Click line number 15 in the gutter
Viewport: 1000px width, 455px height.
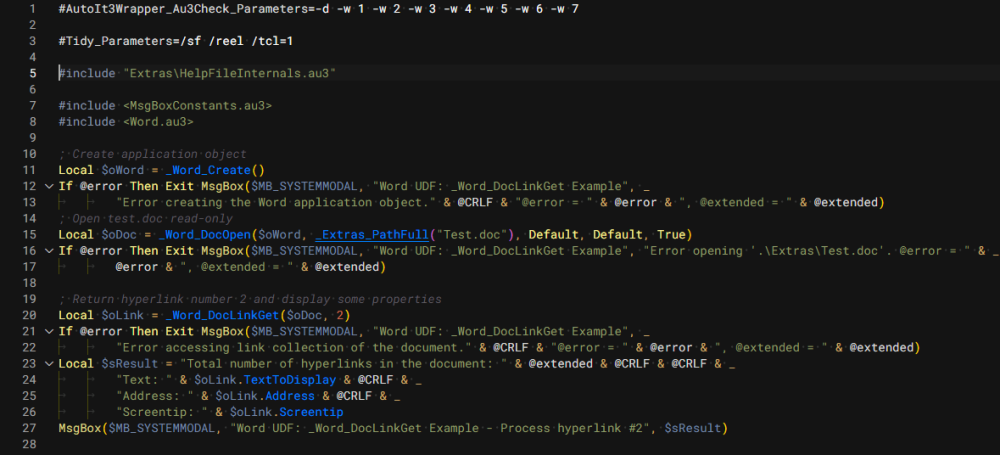click(x=29, y=235)
